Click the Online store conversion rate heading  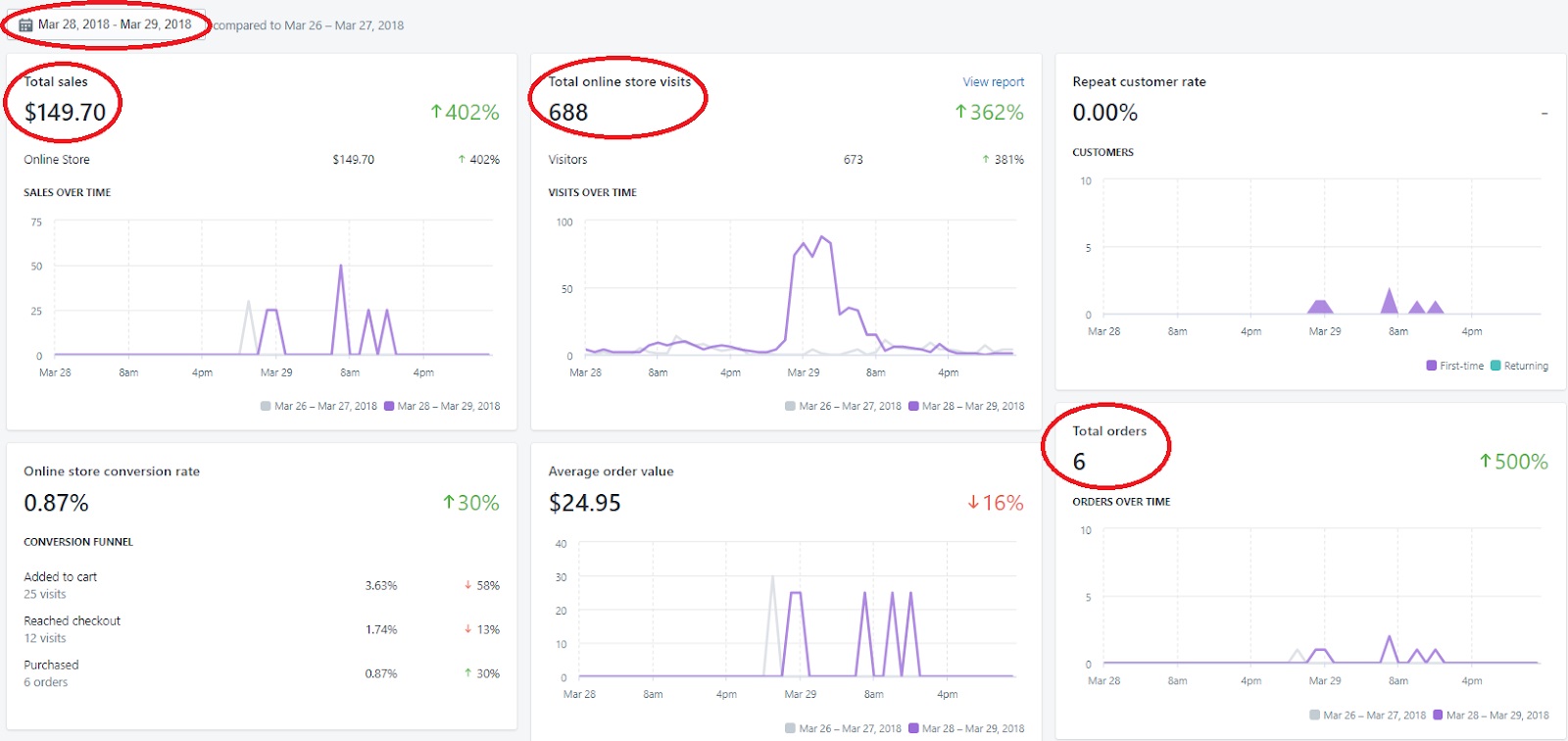tap(112, 471)
